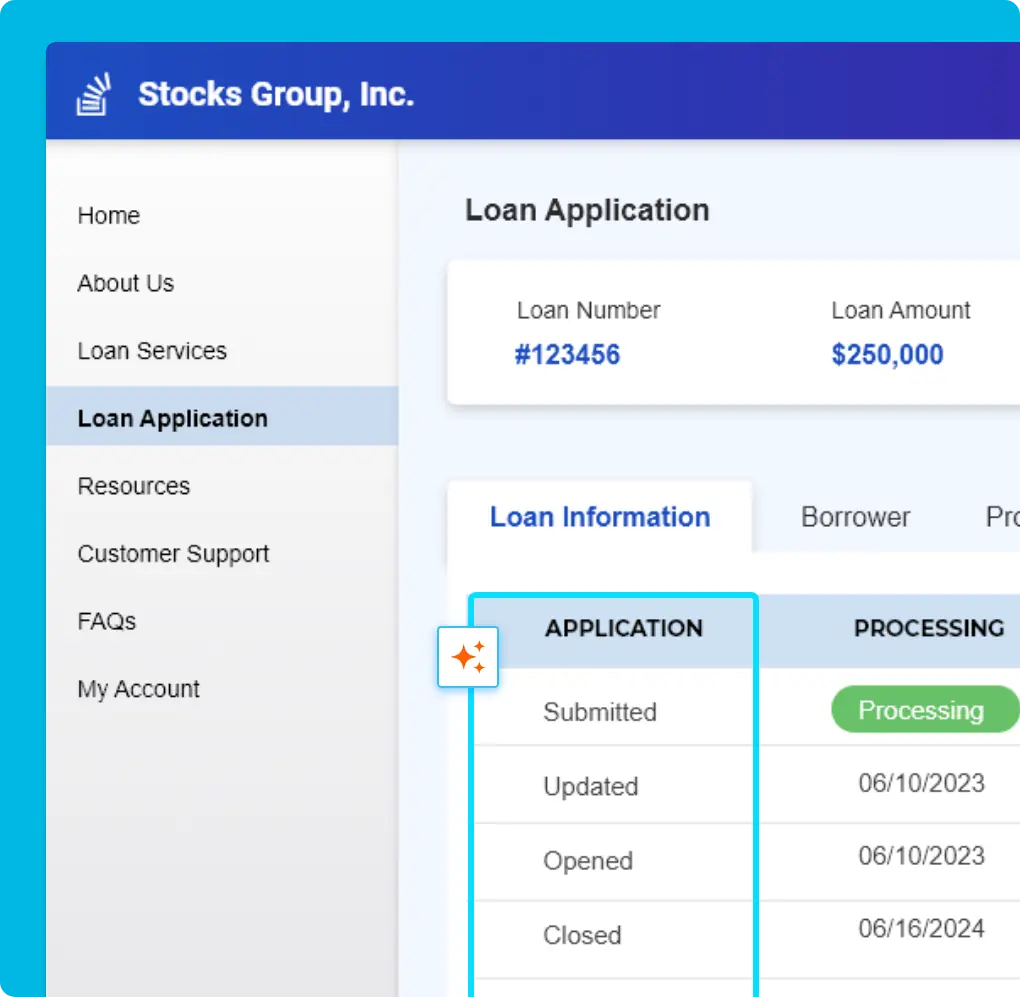Select the APPLICATION column header
Image resolution: width=1020 pixels, height=997 pixels.
pos(623,628)
